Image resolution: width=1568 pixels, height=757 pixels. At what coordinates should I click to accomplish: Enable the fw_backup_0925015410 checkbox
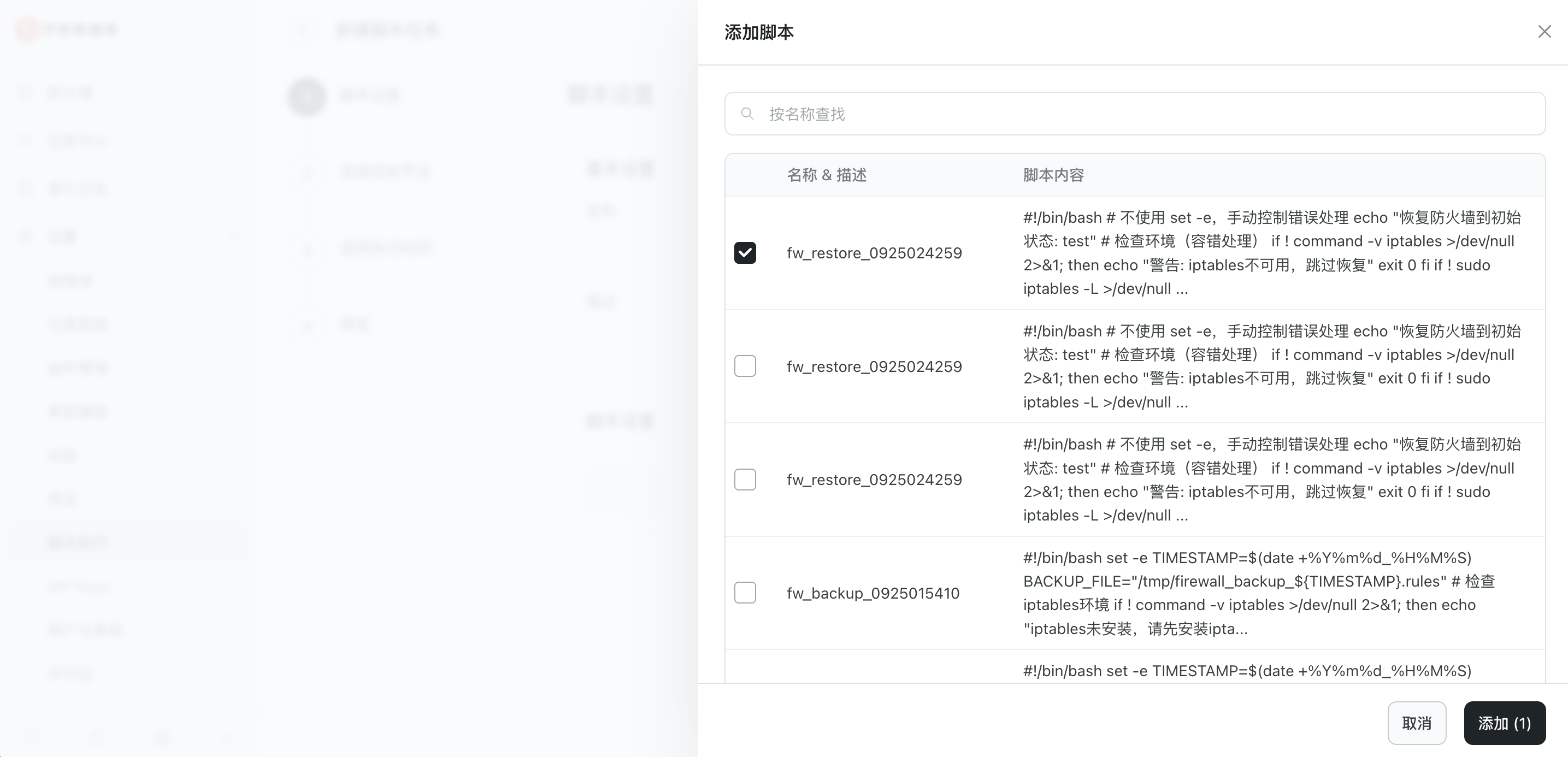click(745, 593)
